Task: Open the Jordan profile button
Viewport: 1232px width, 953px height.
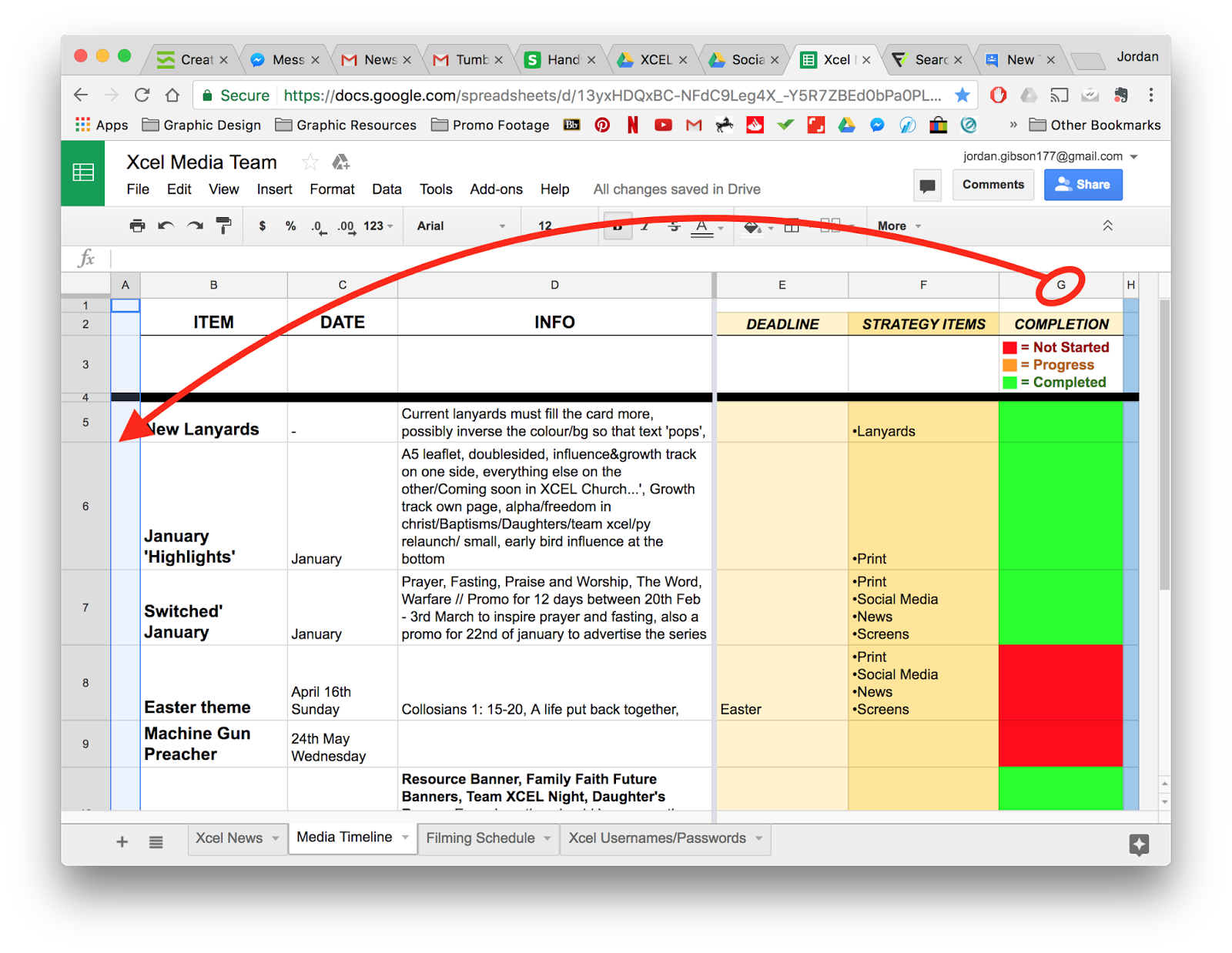Action: coord(1137,57)
